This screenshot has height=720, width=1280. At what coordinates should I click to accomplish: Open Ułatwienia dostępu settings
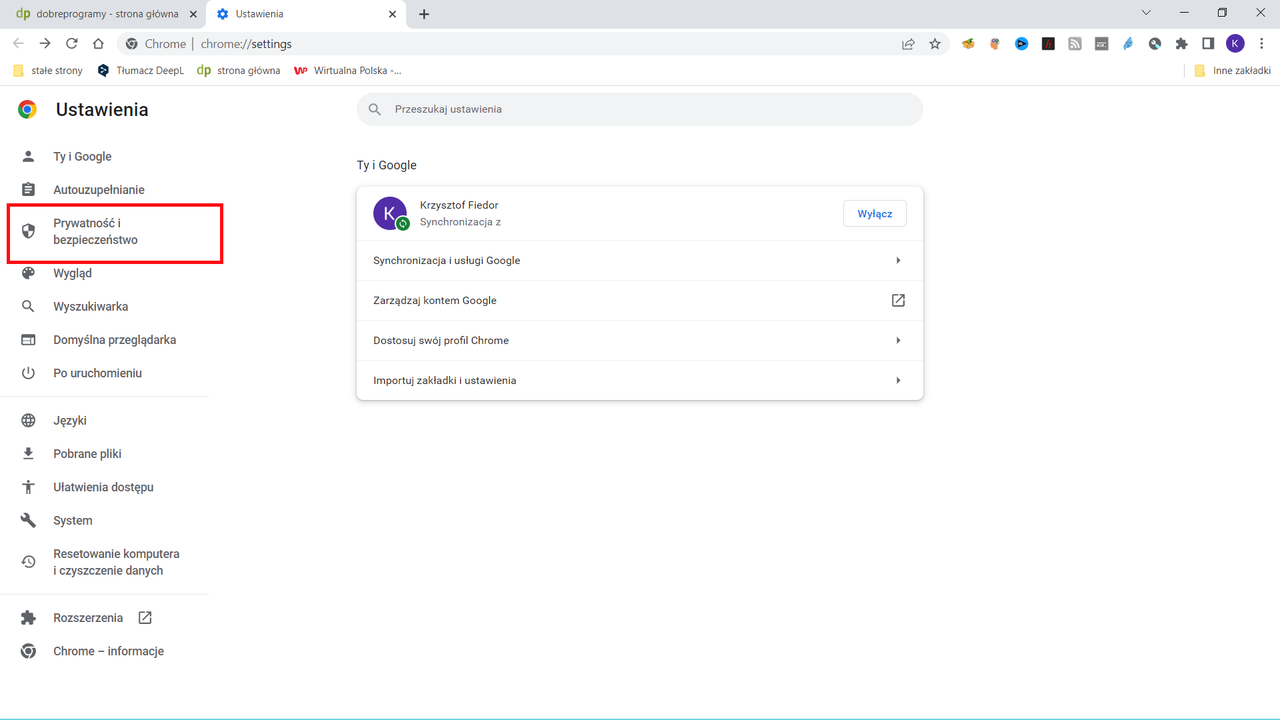pyautogui.click(x=103, y=487)
